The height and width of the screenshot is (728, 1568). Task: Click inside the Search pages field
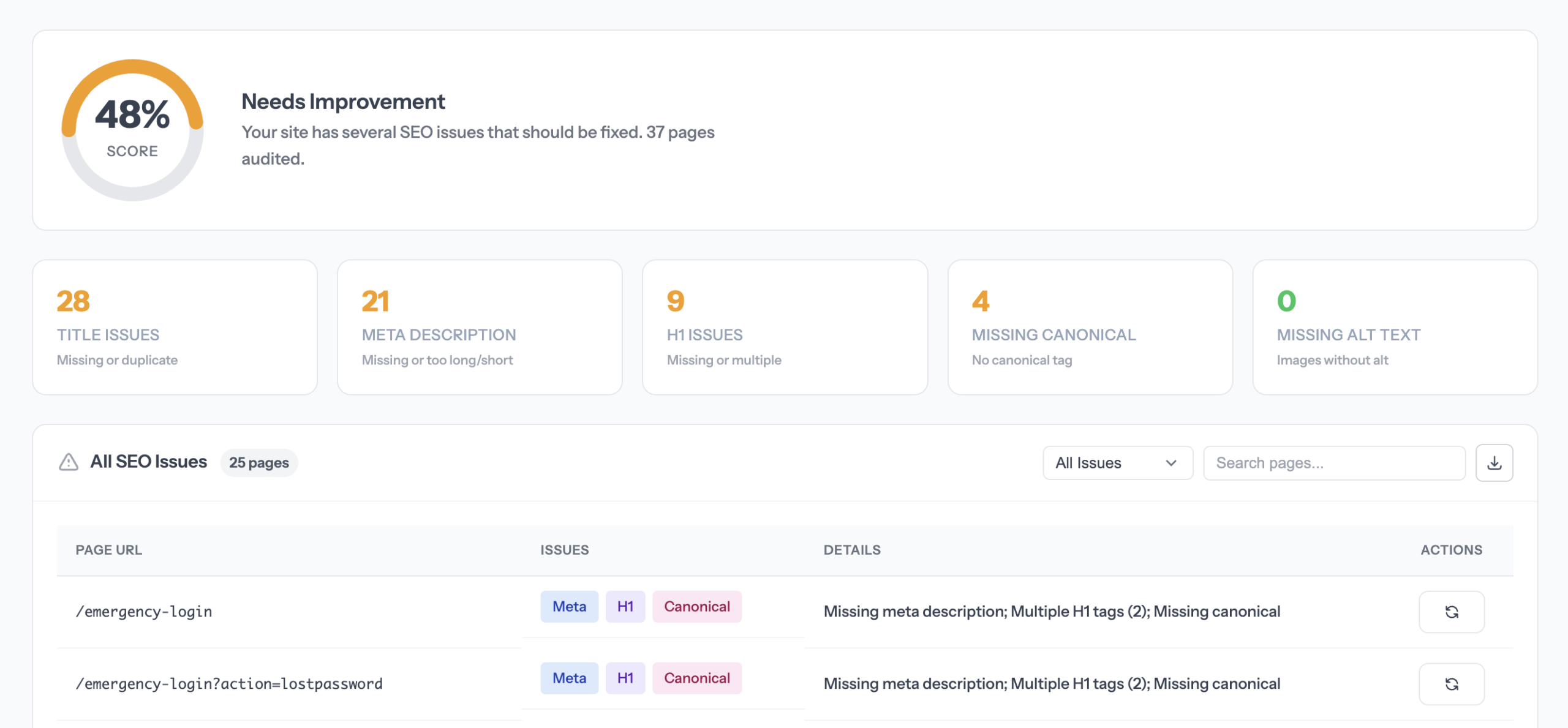click(x=1333, y=462)
